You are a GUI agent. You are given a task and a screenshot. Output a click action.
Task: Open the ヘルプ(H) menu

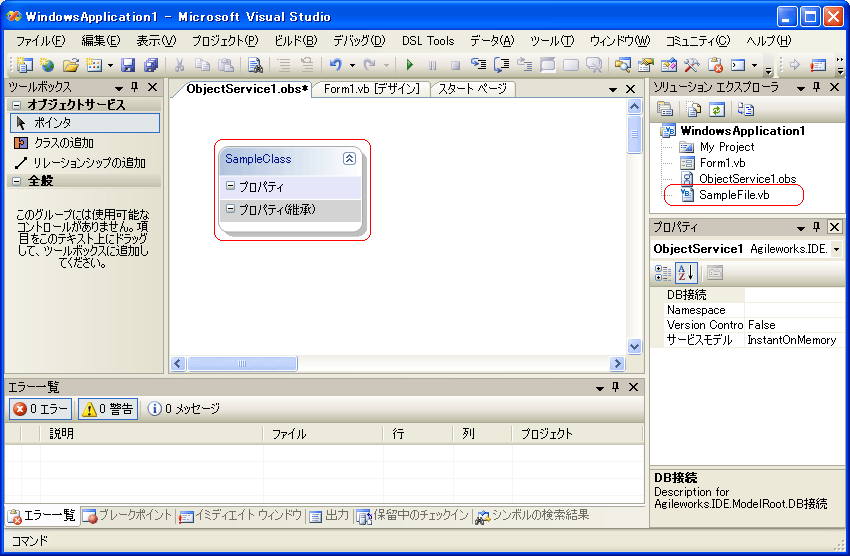(769, 41)
